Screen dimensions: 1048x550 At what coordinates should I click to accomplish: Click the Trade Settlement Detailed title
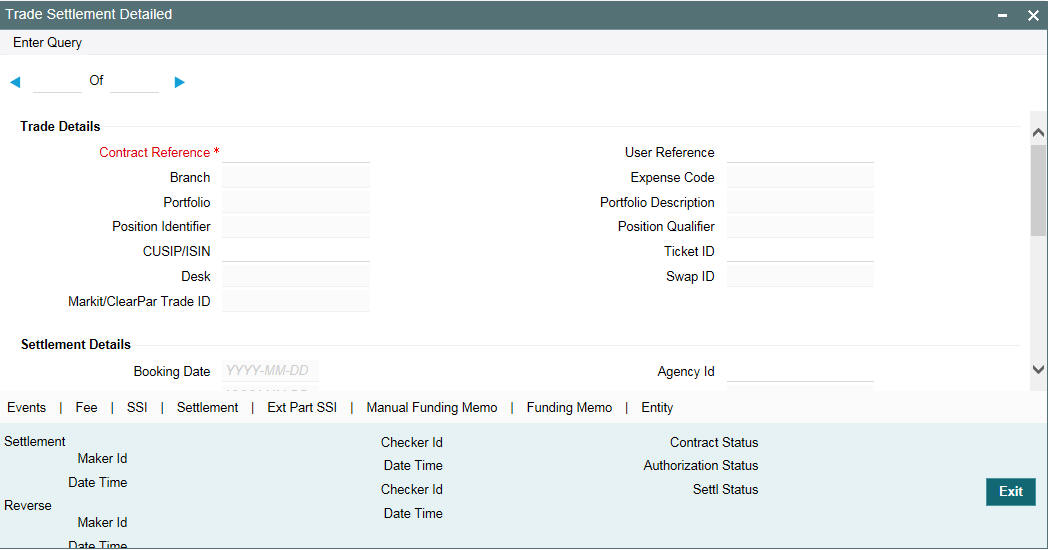89,14
